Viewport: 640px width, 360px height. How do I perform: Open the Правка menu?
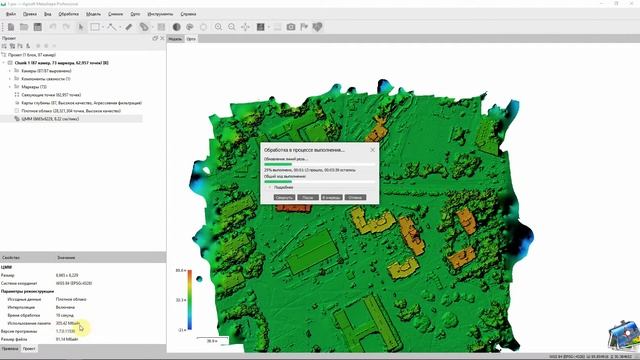tap(29, 14)
